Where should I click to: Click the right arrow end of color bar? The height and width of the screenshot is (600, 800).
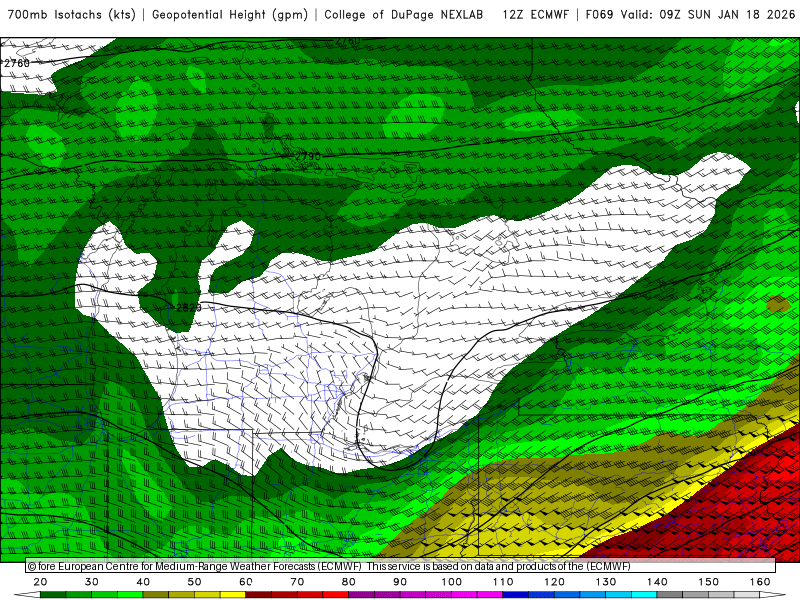(773, 594)
